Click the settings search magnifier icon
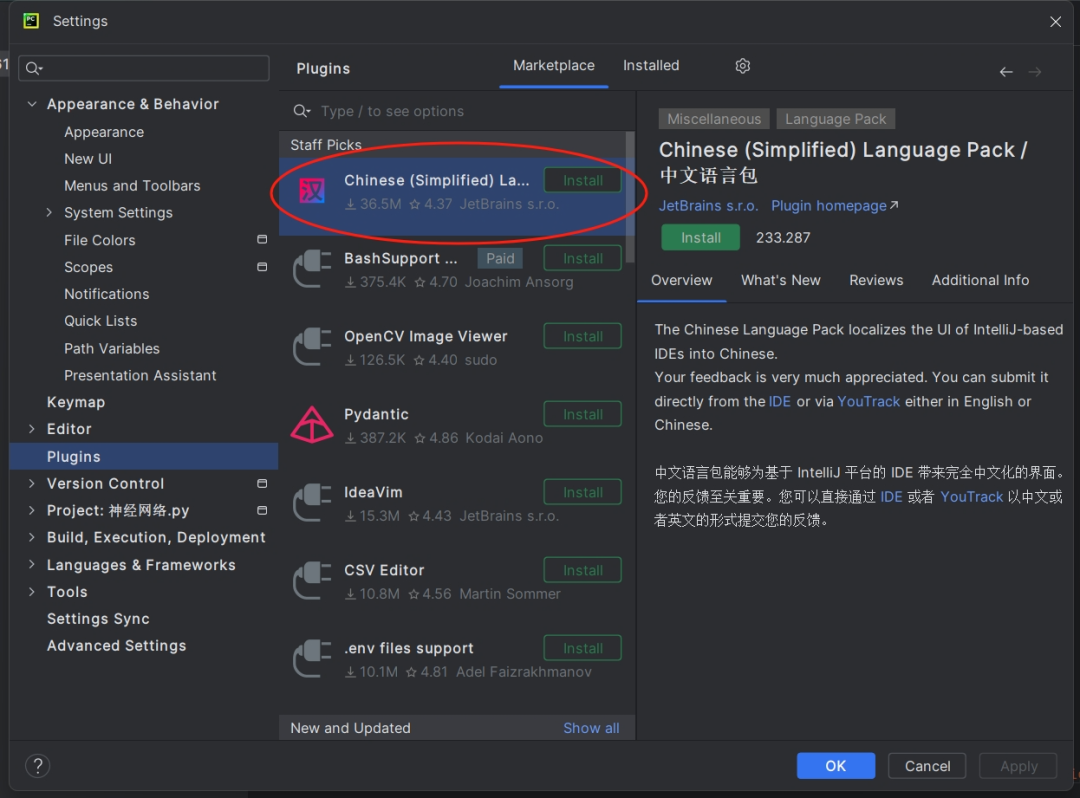Image resolution: width=1080 pixels, height=798 pixels. [x=33, y=68]
